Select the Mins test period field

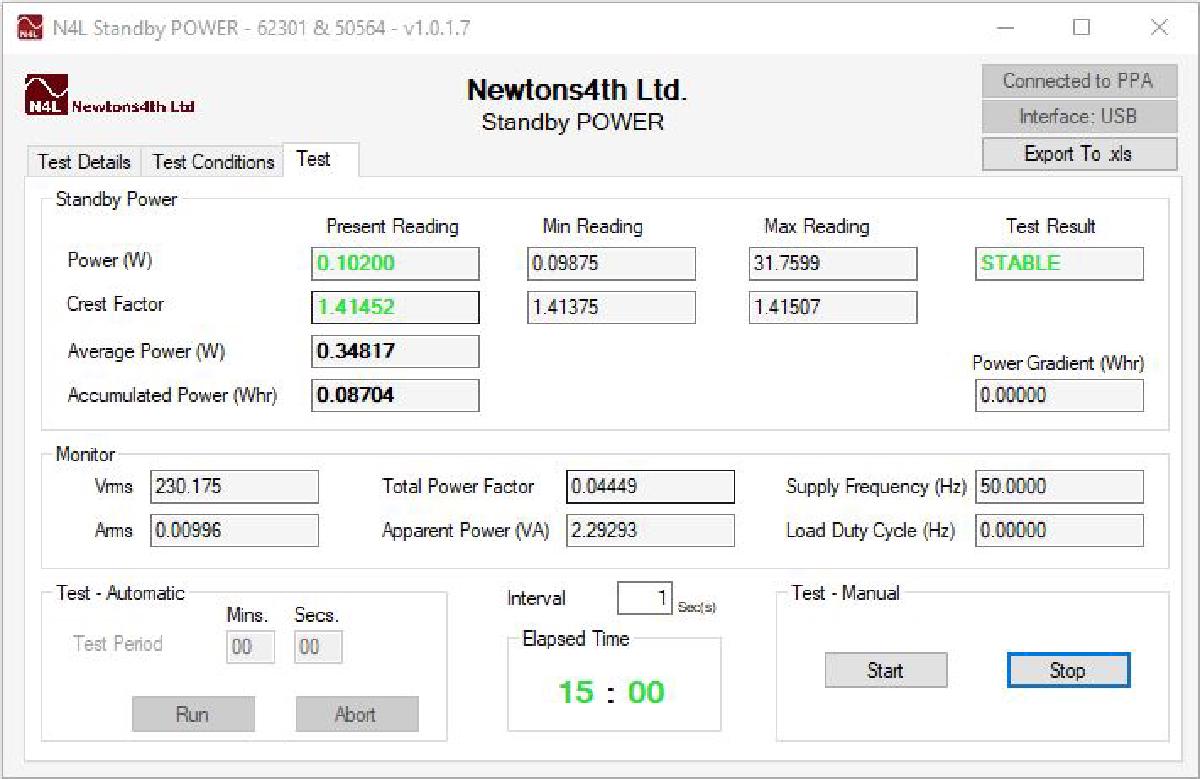tap(249, 646)
